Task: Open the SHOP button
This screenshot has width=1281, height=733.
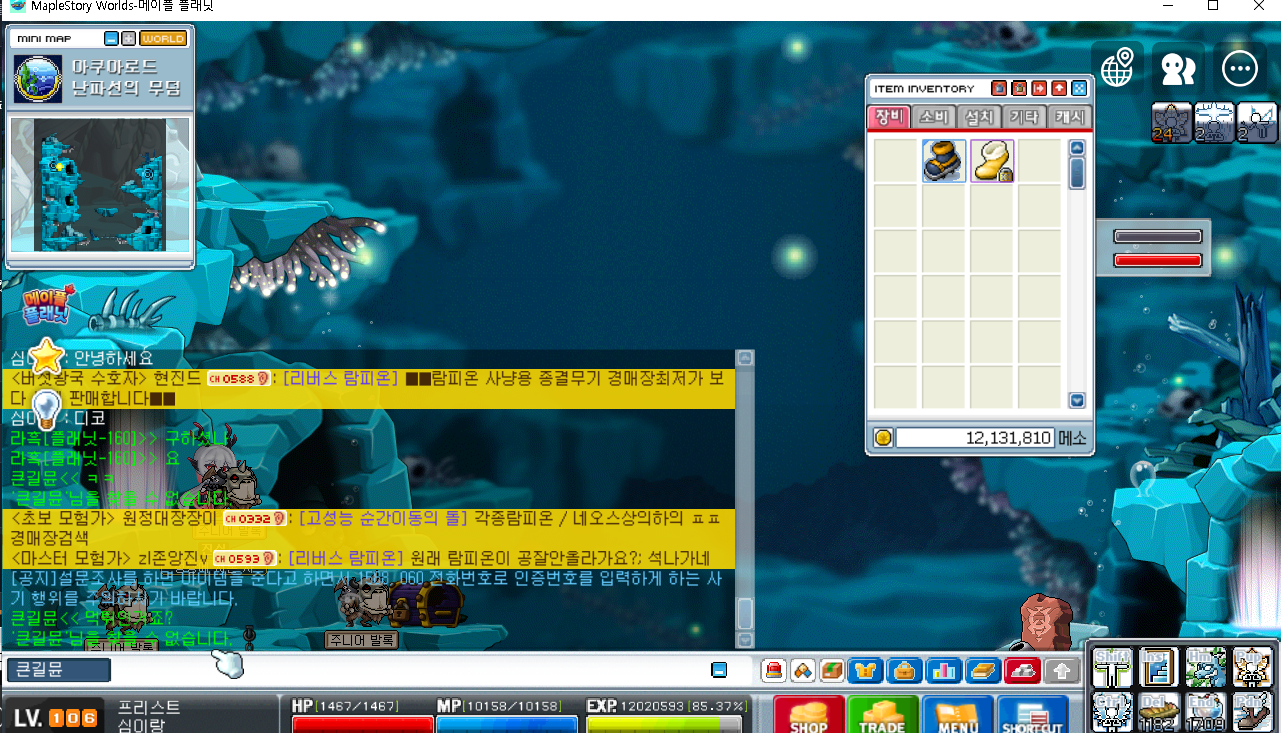Action: pyautogui.click(x=809, y=715)
